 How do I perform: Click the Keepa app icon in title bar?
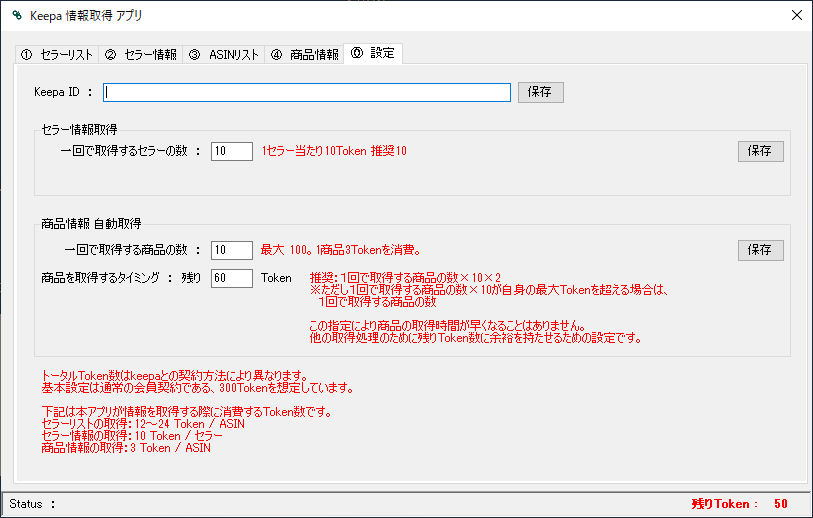coord(17,15)
